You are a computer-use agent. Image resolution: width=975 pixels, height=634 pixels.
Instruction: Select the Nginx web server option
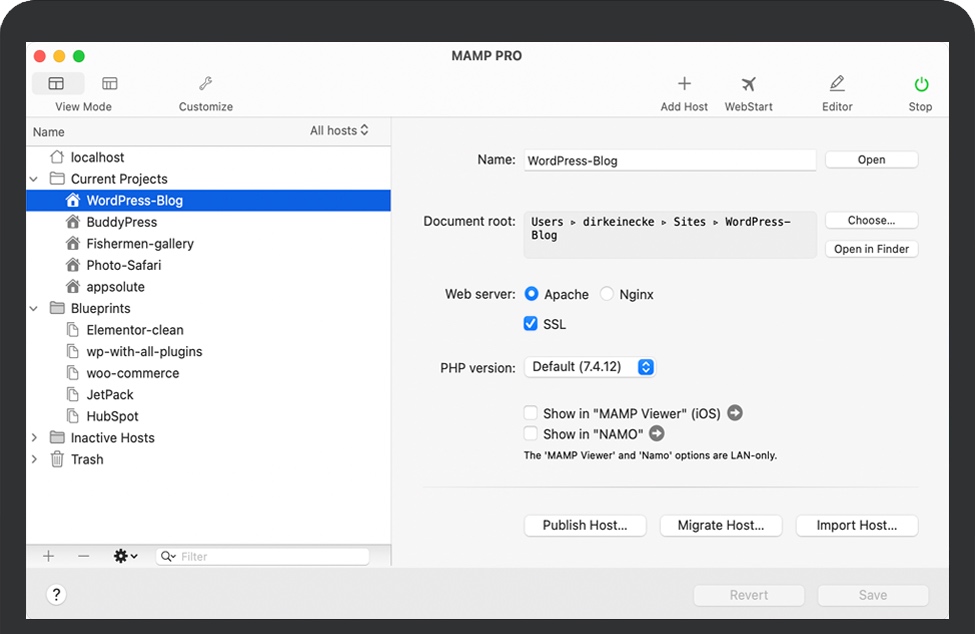coord(607,294)
